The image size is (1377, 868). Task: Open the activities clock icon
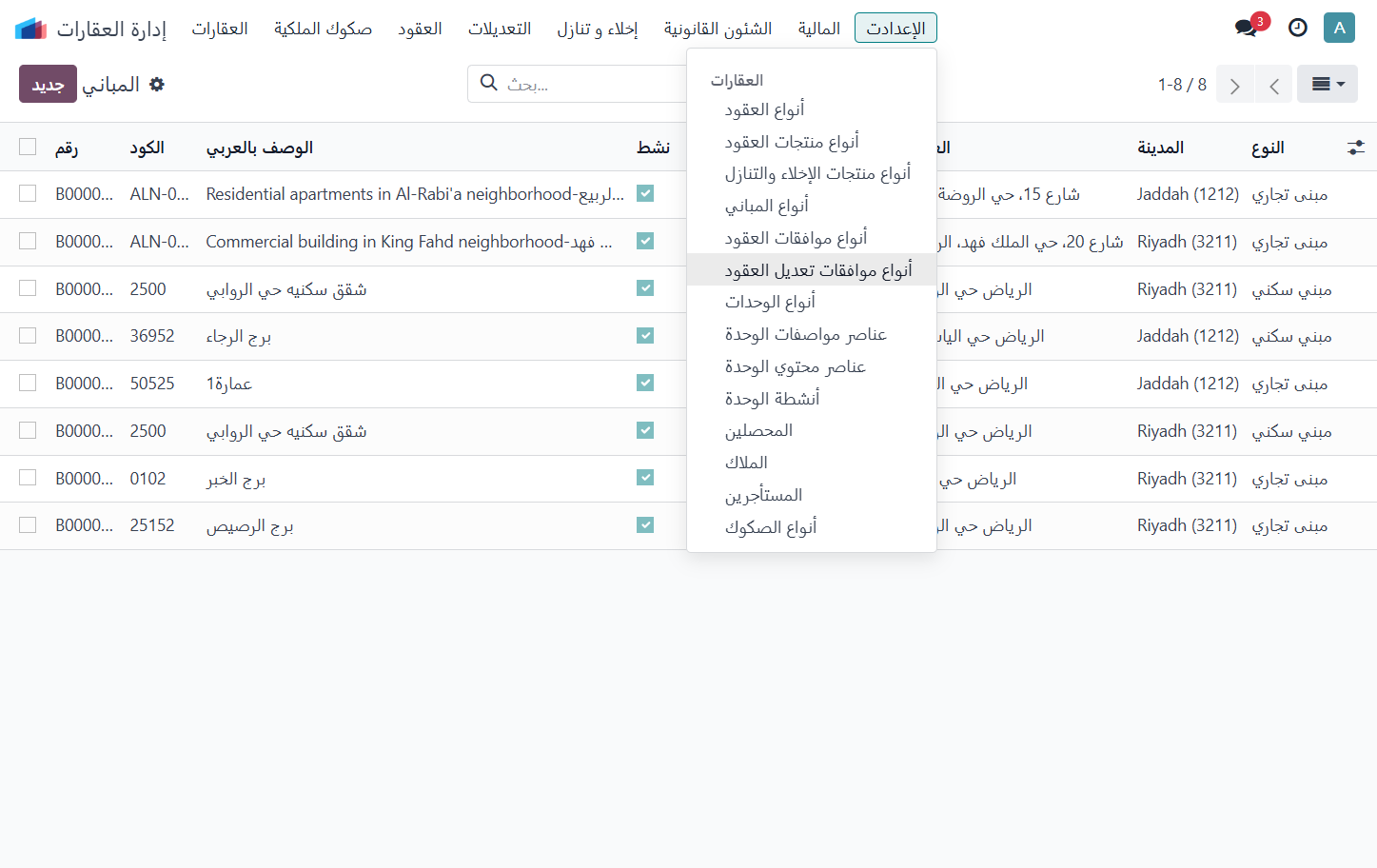(x=1297, y=28)
